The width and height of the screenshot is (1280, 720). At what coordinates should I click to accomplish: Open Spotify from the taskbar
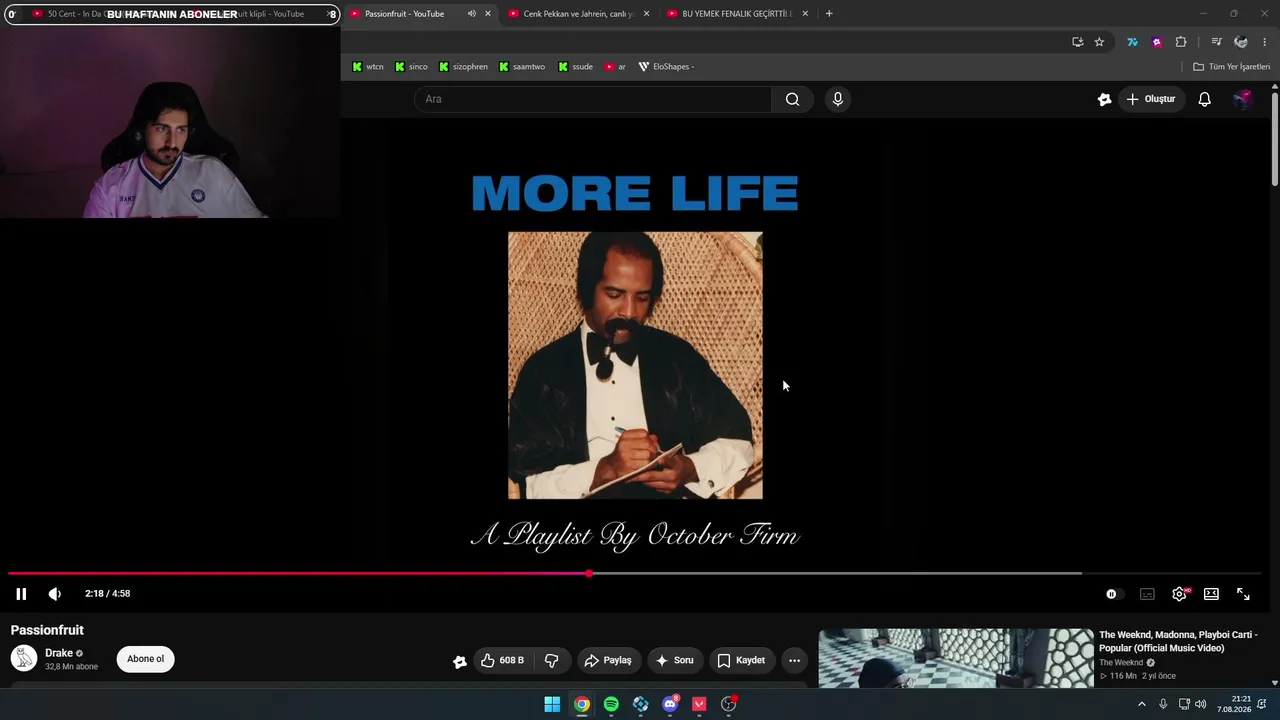pos(611,704)
